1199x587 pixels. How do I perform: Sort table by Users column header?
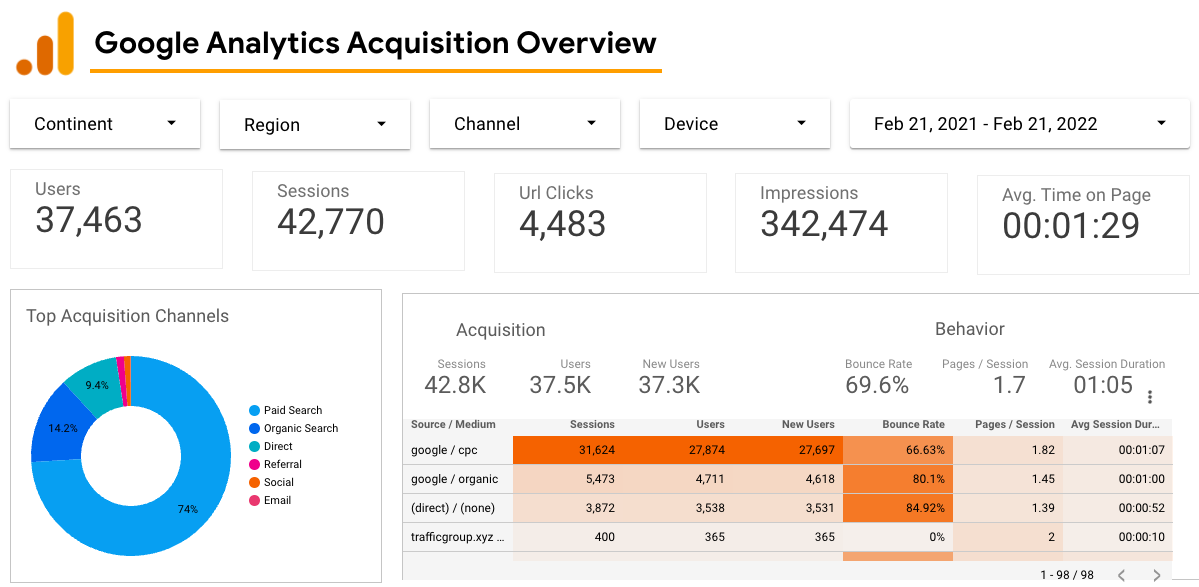[711, 424]
